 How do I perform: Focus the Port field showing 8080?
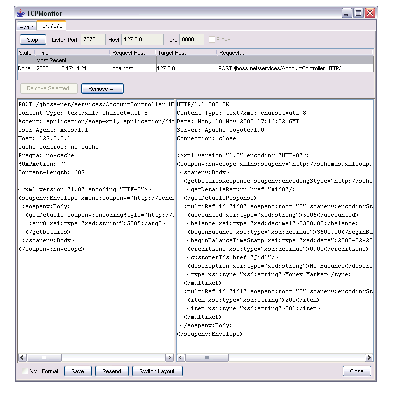[x=192, y=39]
